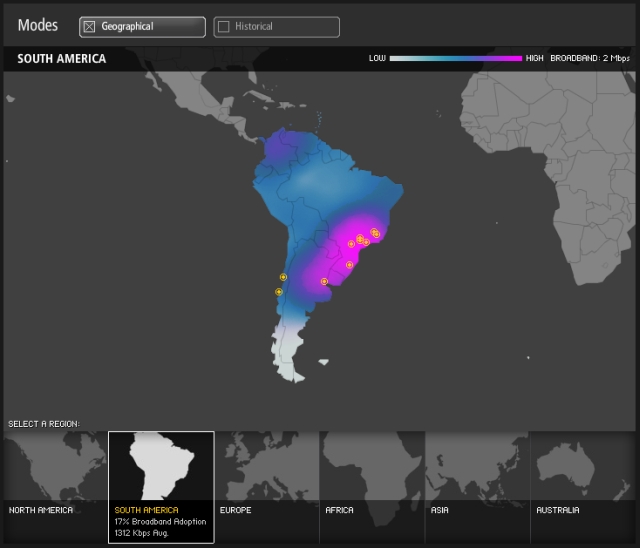
Task: Click the "Modes" label
Action: pos(38,25)
